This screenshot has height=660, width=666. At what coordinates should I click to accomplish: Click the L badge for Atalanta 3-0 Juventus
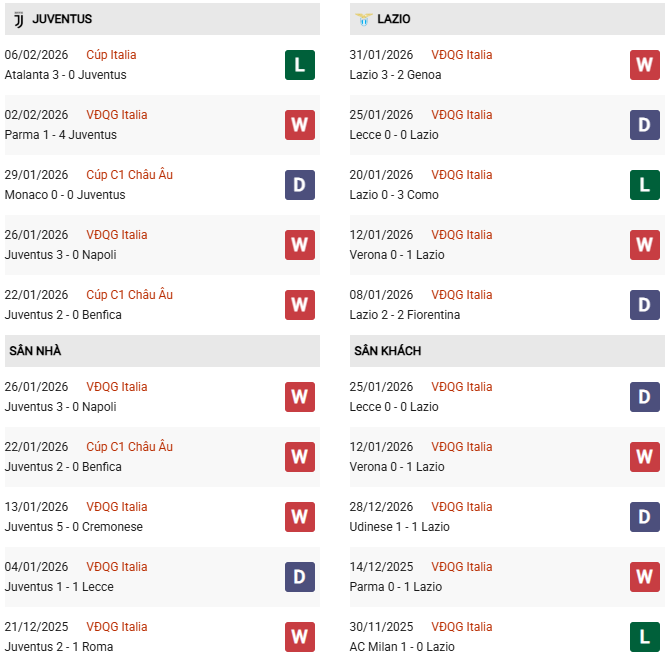pos(300,65)
